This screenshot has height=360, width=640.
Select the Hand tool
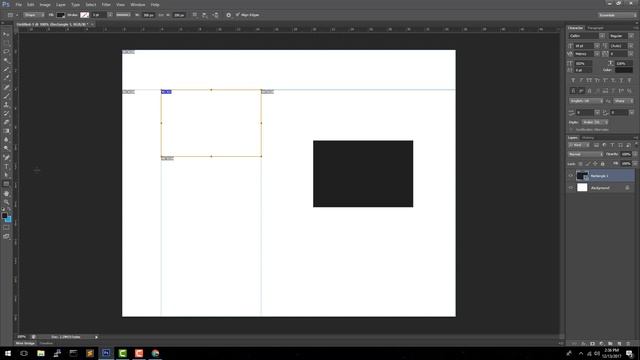point(6,193)
